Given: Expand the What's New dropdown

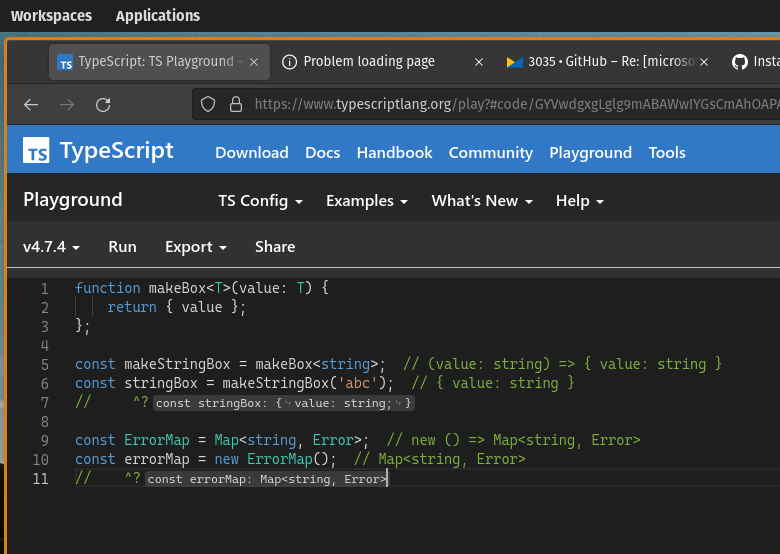Looking at the screenshot, I should coord(482,201).
